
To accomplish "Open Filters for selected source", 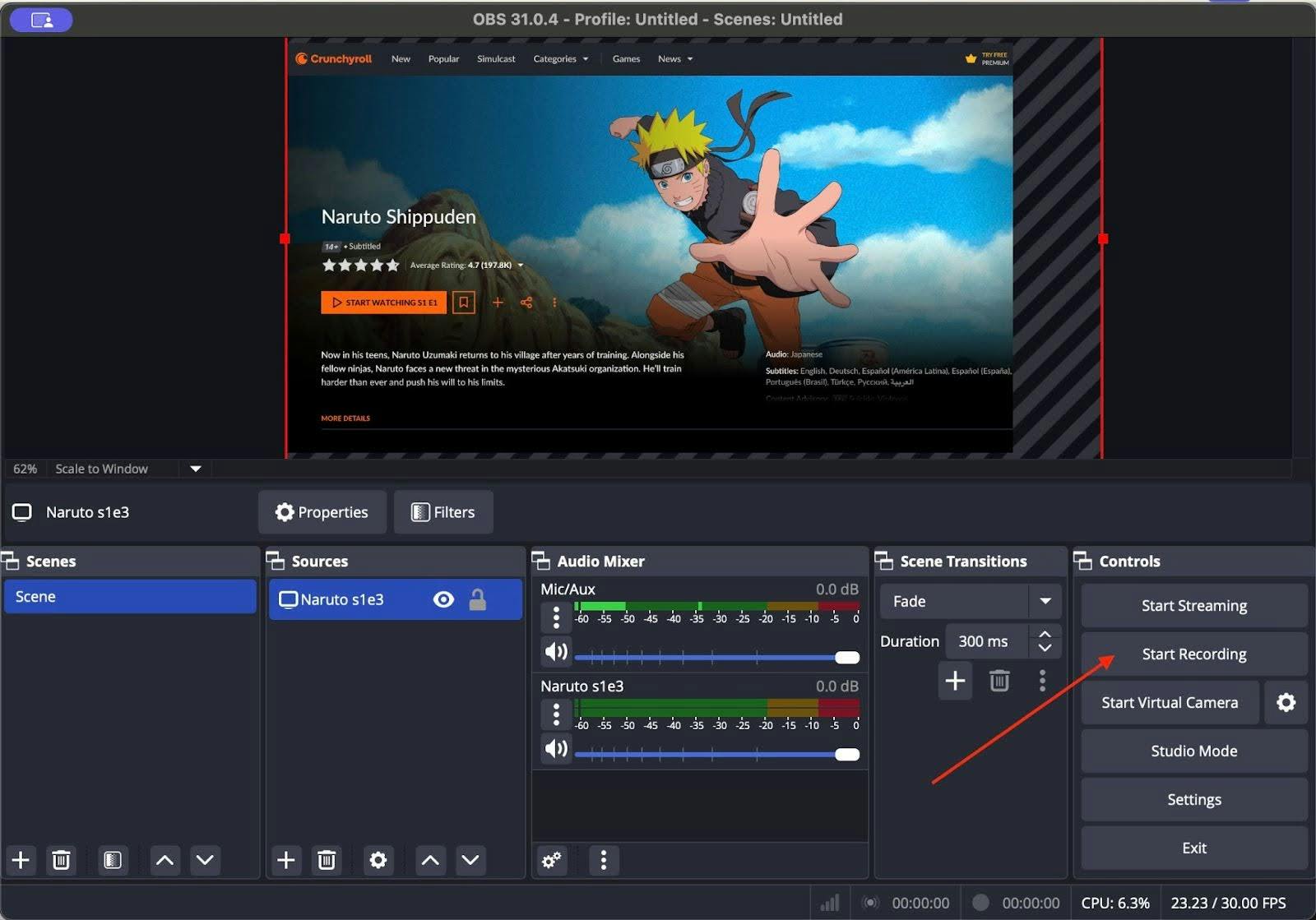I will pyautogui.click(x=443, y=512).
